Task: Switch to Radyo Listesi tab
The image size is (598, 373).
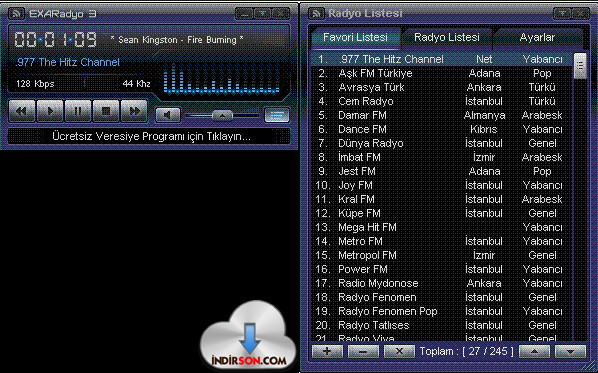Action: [447, 37]
